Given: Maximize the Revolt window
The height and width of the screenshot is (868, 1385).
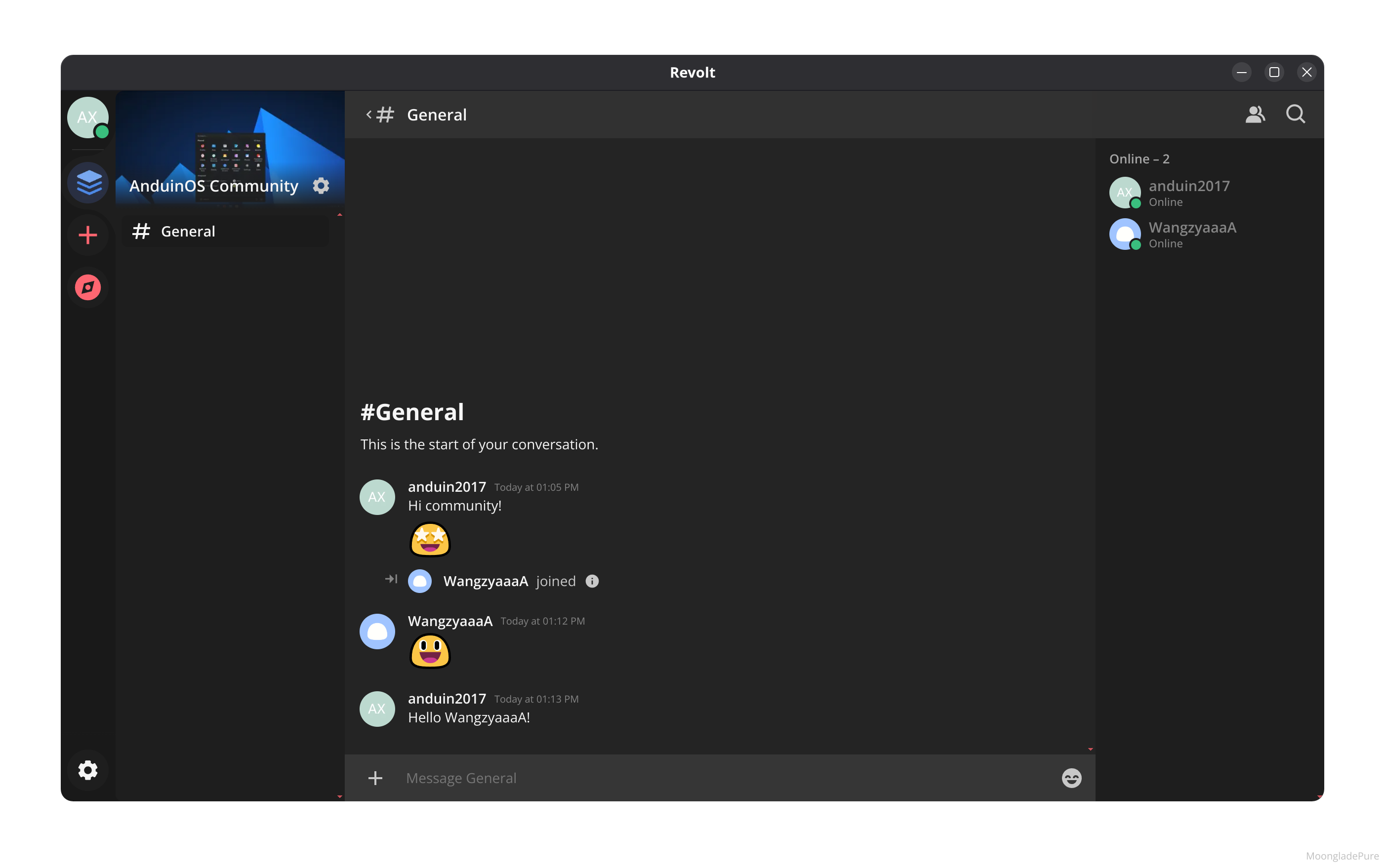Looking at the screenshot, I should coord(1274,72).
